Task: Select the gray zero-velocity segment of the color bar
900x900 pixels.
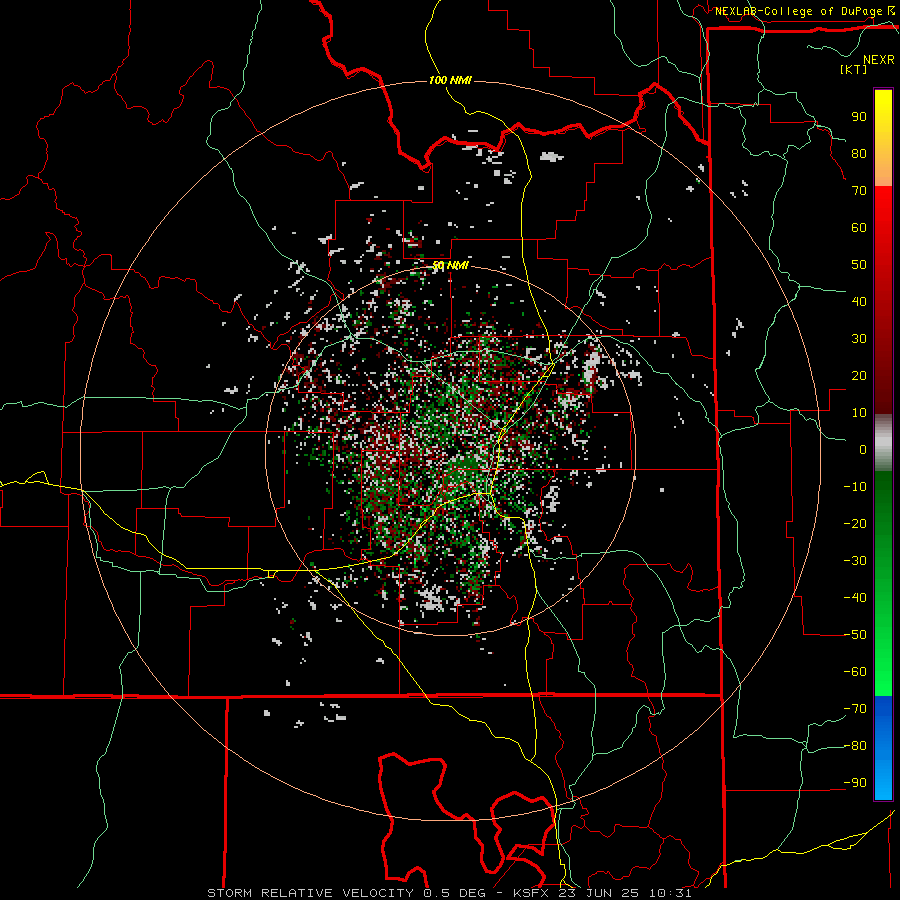Action: click(883, 442)
